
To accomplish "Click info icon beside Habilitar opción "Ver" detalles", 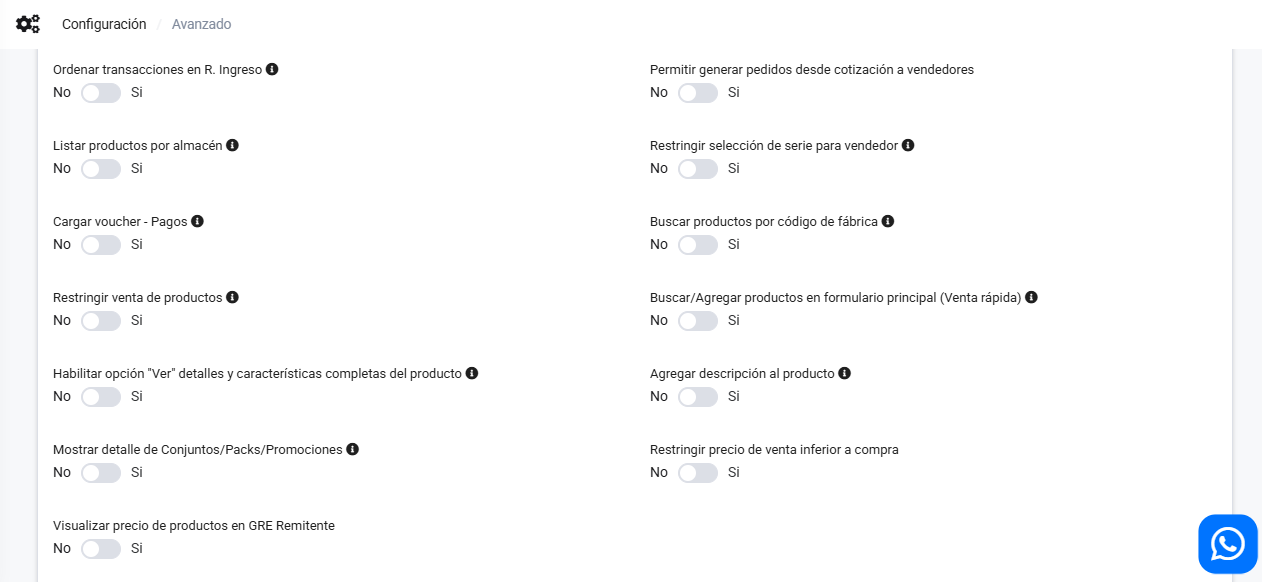I will (x=472, y=373).
